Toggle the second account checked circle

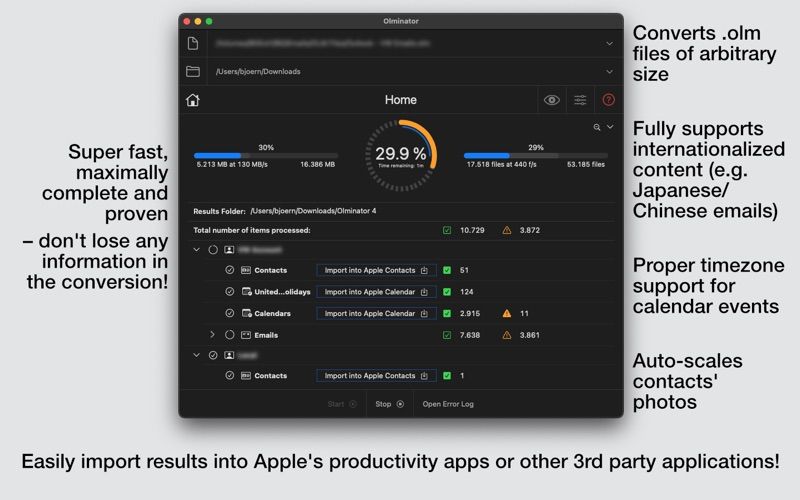[213, 355]
